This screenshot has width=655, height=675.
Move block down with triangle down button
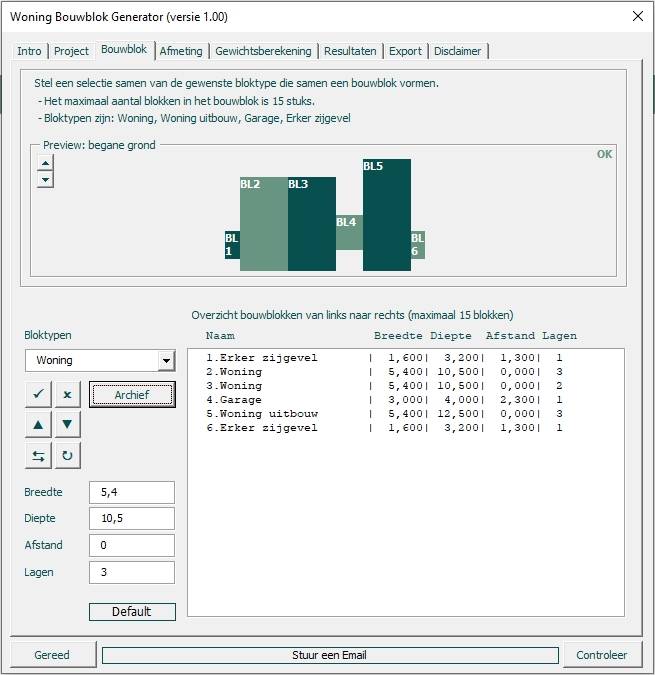pyautogui.click(x=67, y=424)
